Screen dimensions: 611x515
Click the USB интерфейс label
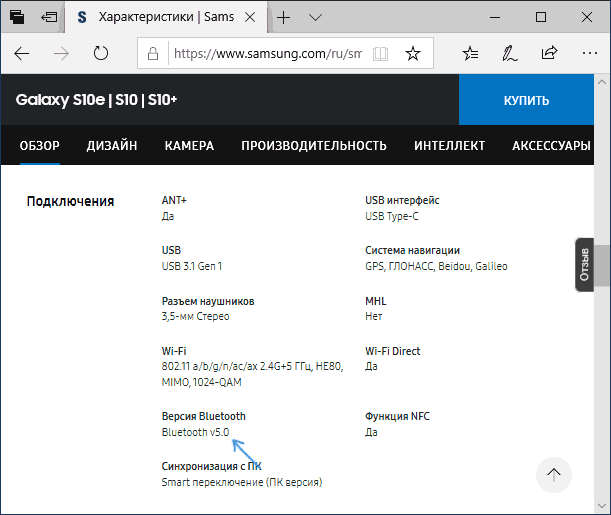402,200
